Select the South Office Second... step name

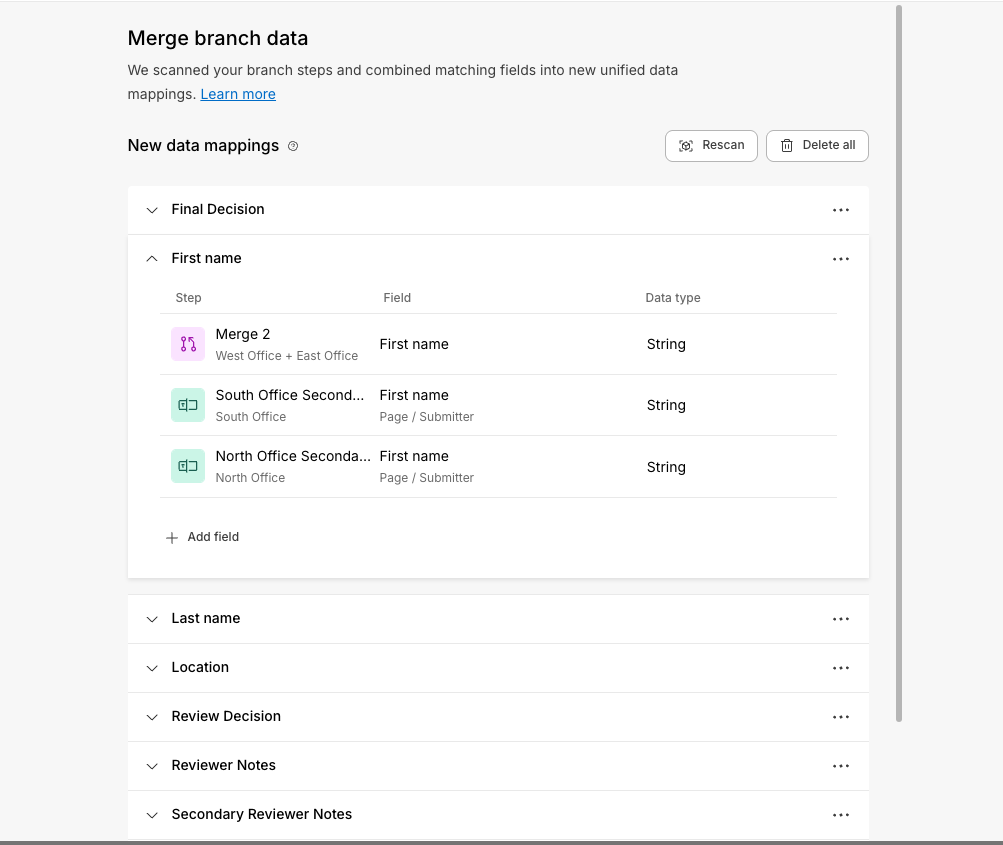290,395
